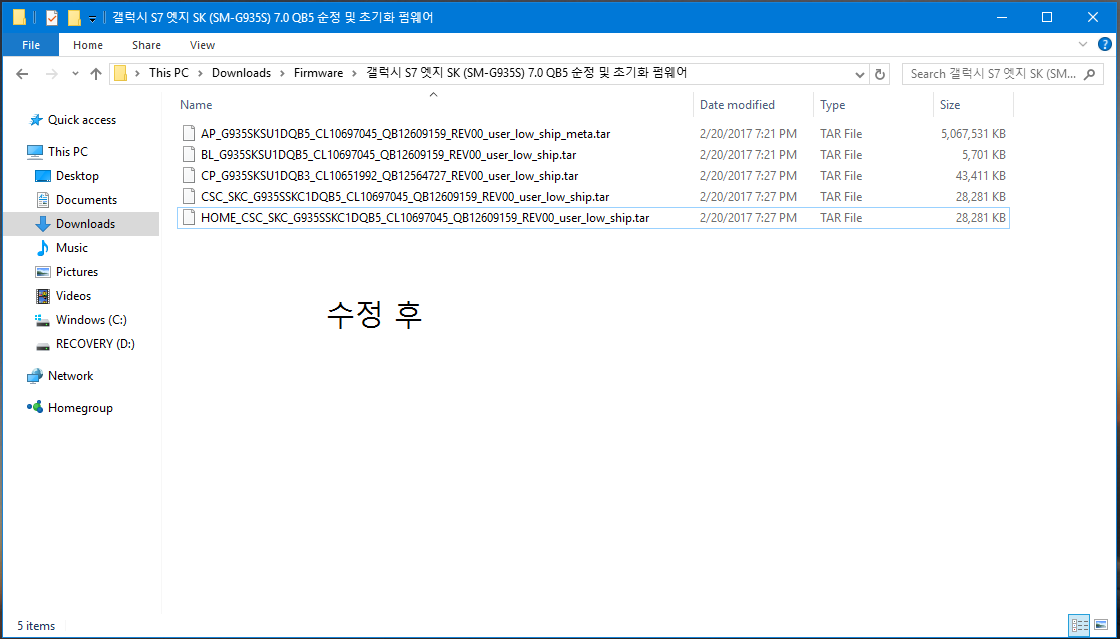
Task: Switch to the details view in the status bar
Action: (1079, 625)
